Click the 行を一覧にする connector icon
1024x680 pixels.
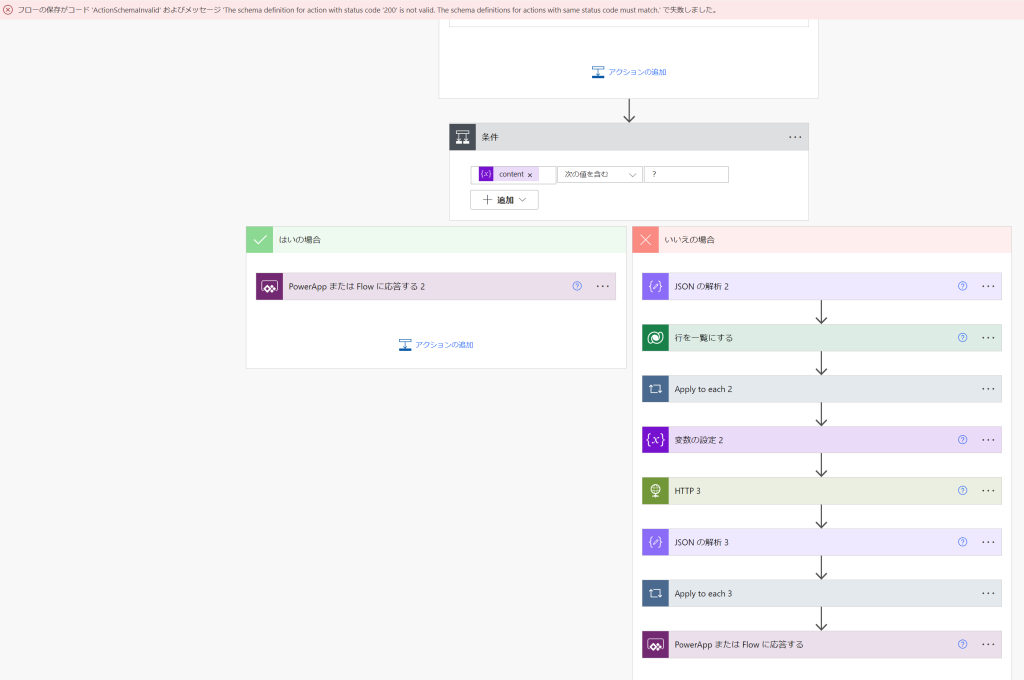point(655,337)
